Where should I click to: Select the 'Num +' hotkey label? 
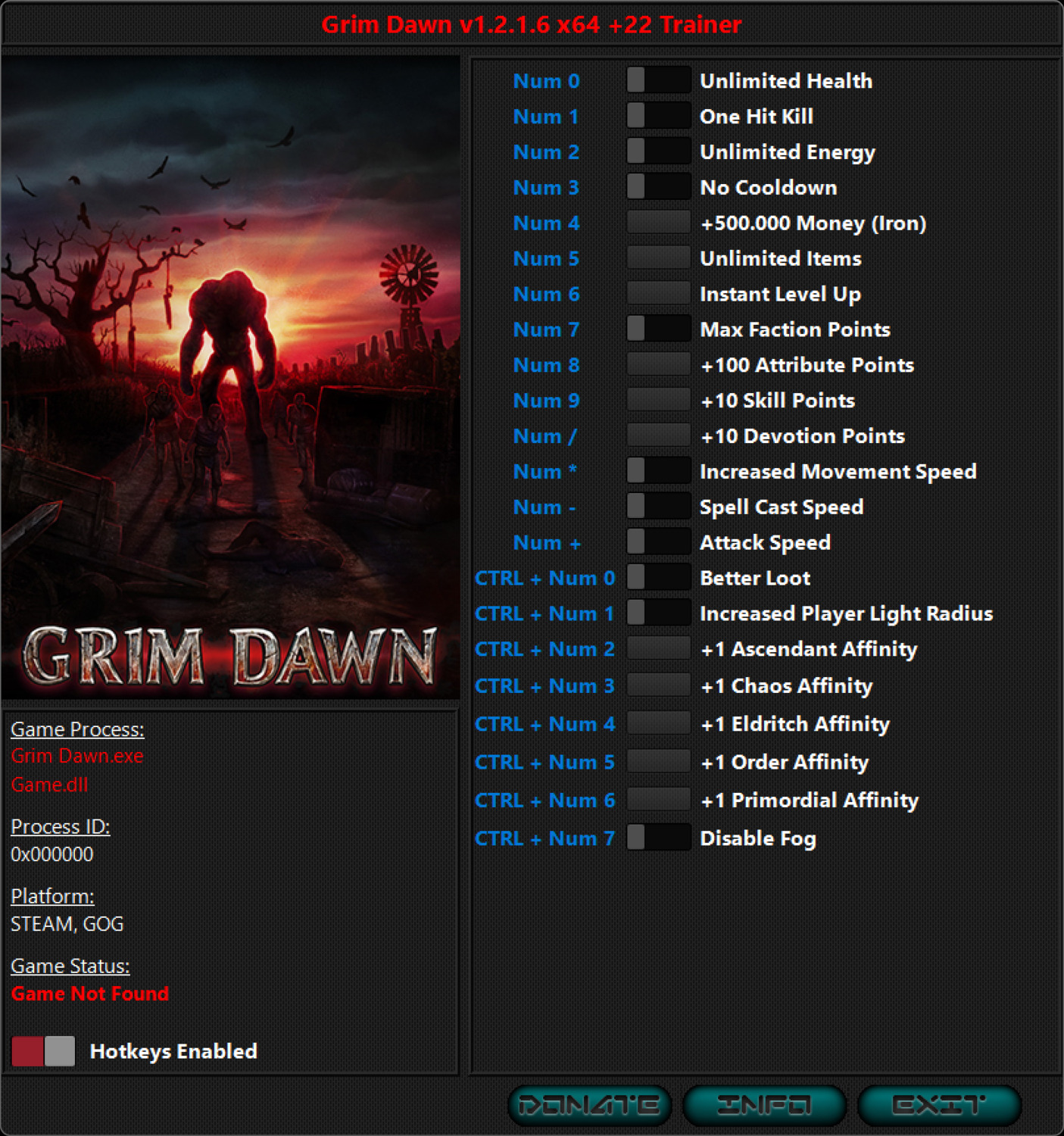coord(547,543)
